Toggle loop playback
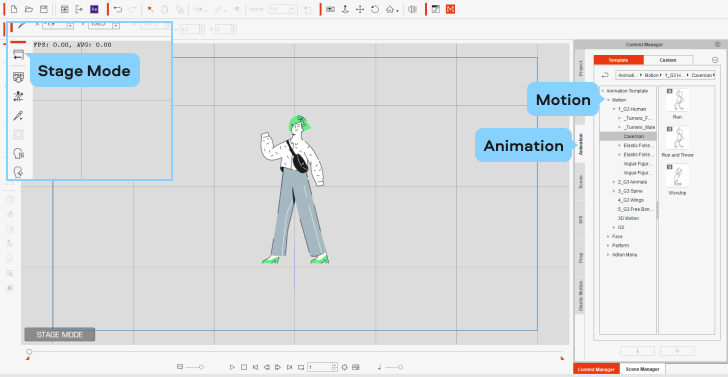 301,367
